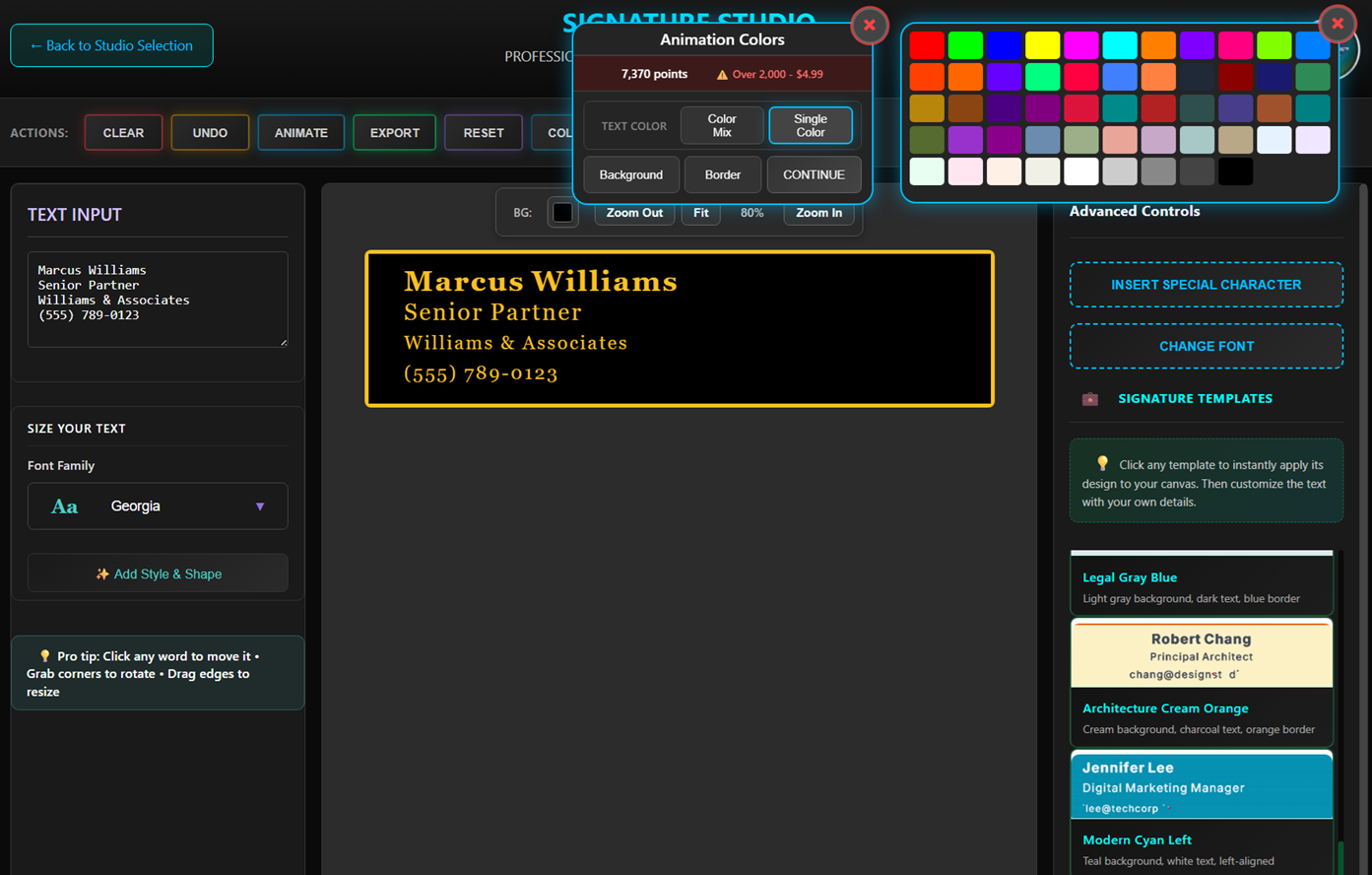Apply the Architecture Cream Orange template
Viewport: 1372px width, 875px height.
pyautogui.click(x=1201, y=680)
